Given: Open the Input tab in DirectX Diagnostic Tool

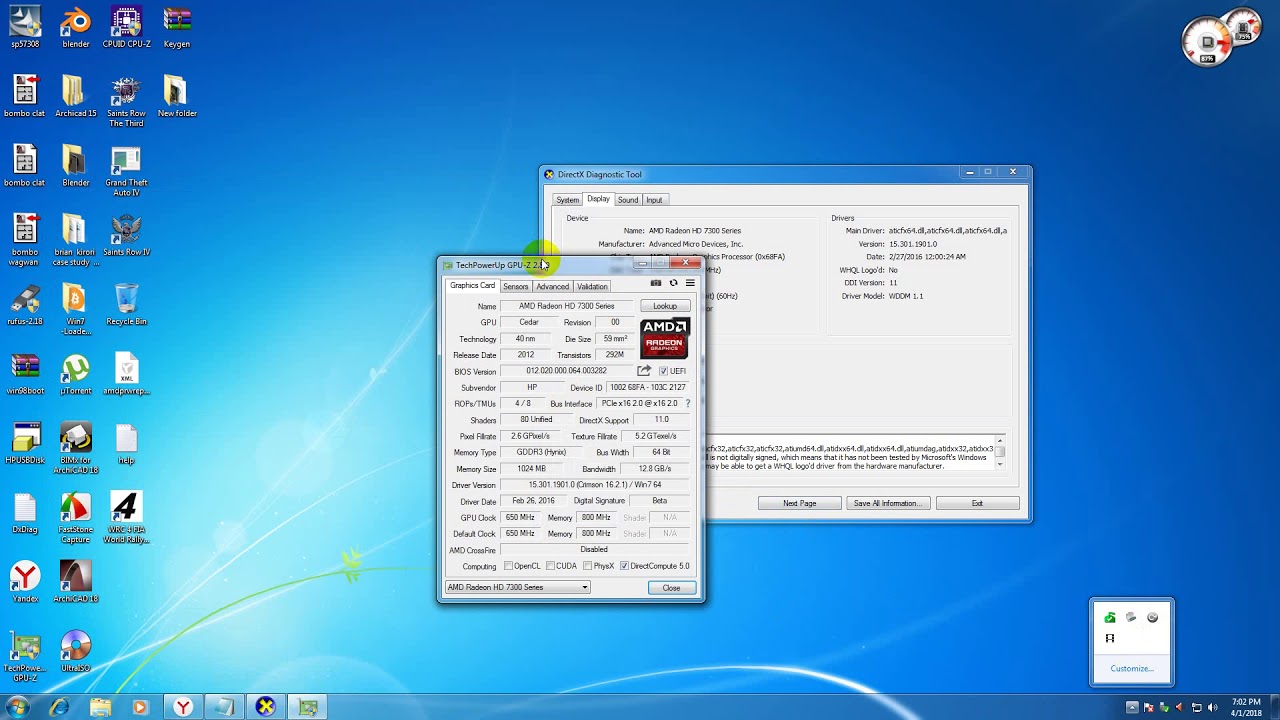Looking at the screenshot, I should point(654,200).
